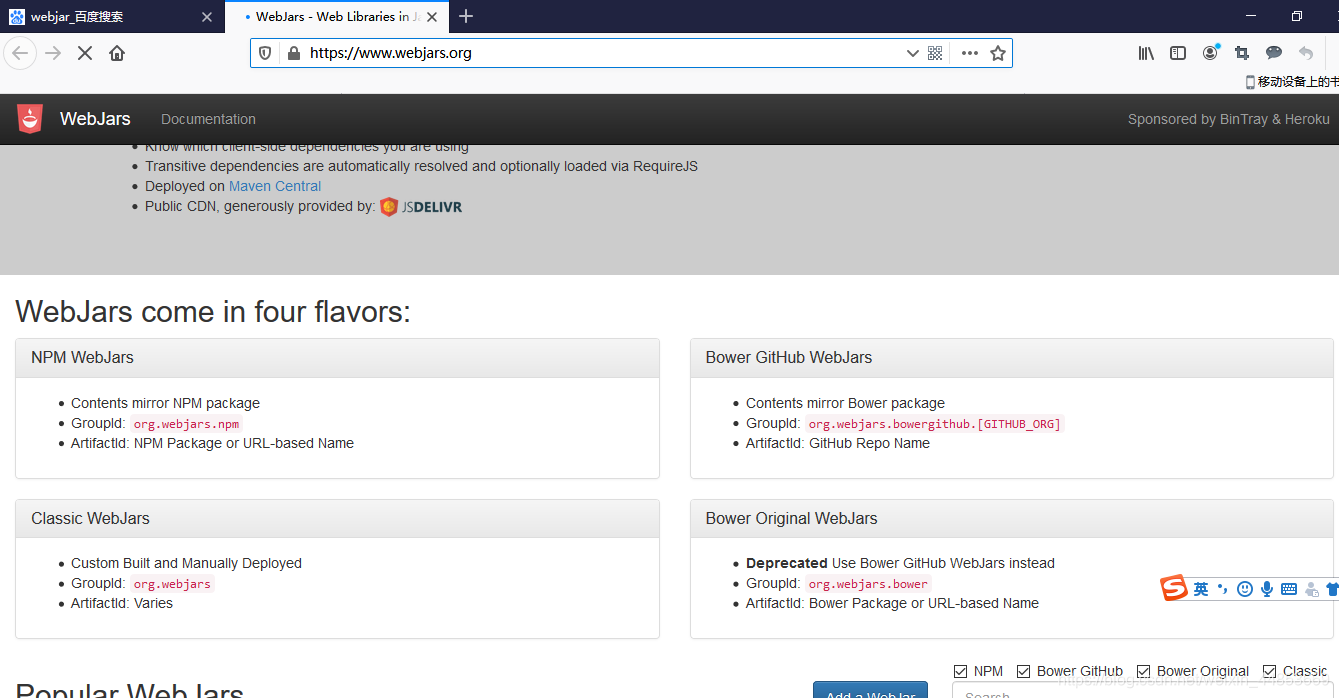1339x698 pixels.
Task: Click 'Custom Built and Manually Deployed' text
Action: tap(186, 564)
